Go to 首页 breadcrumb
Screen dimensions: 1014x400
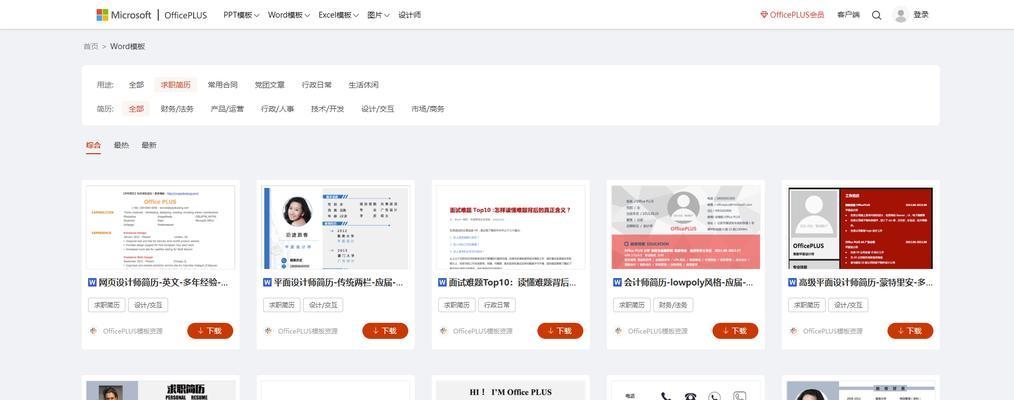point(91,47)
